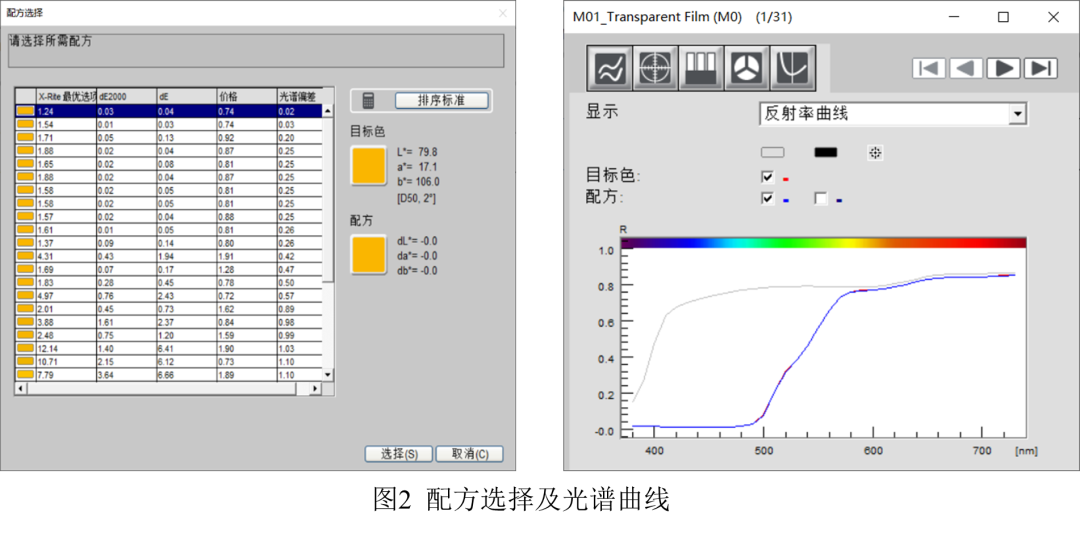The width and height of the screenshot is (1080, 533).
Task: Click the 光谱偏差 value 0.57
Action: pyautogui.click(x=300, y=295)
